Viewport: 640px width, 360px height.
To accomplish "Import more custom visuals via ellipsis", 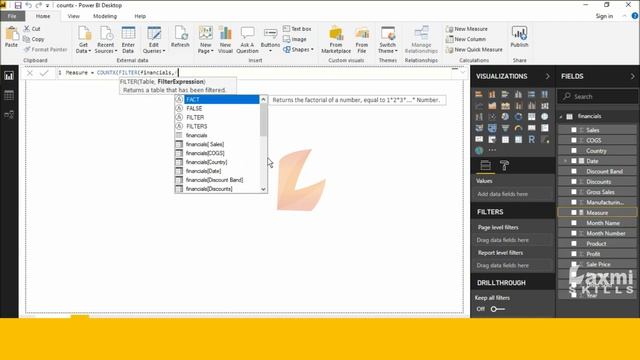I will 492,151.
